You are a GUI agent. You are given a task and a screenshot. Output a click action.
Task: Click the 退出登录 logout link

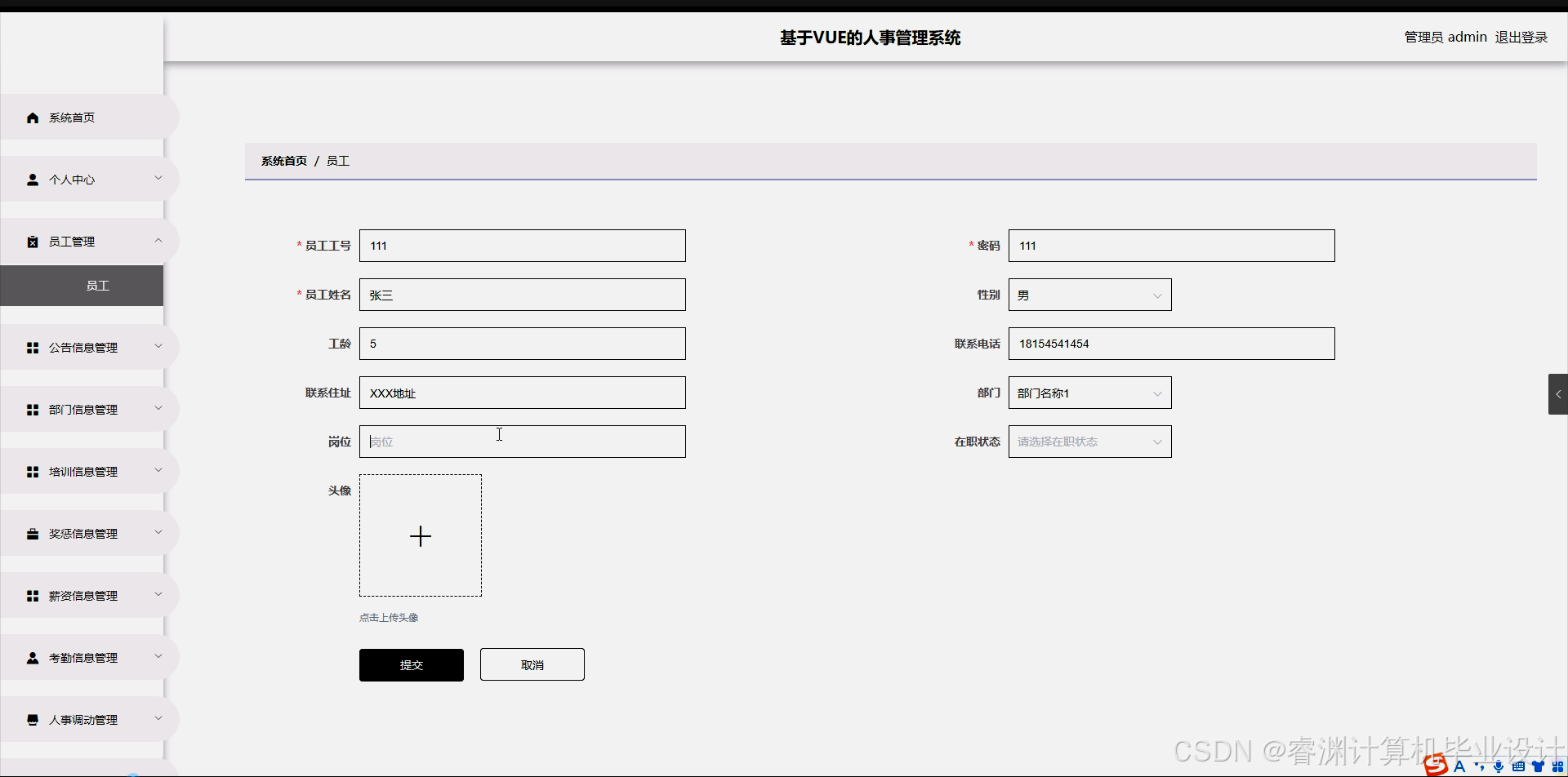tap(1521, 37)
